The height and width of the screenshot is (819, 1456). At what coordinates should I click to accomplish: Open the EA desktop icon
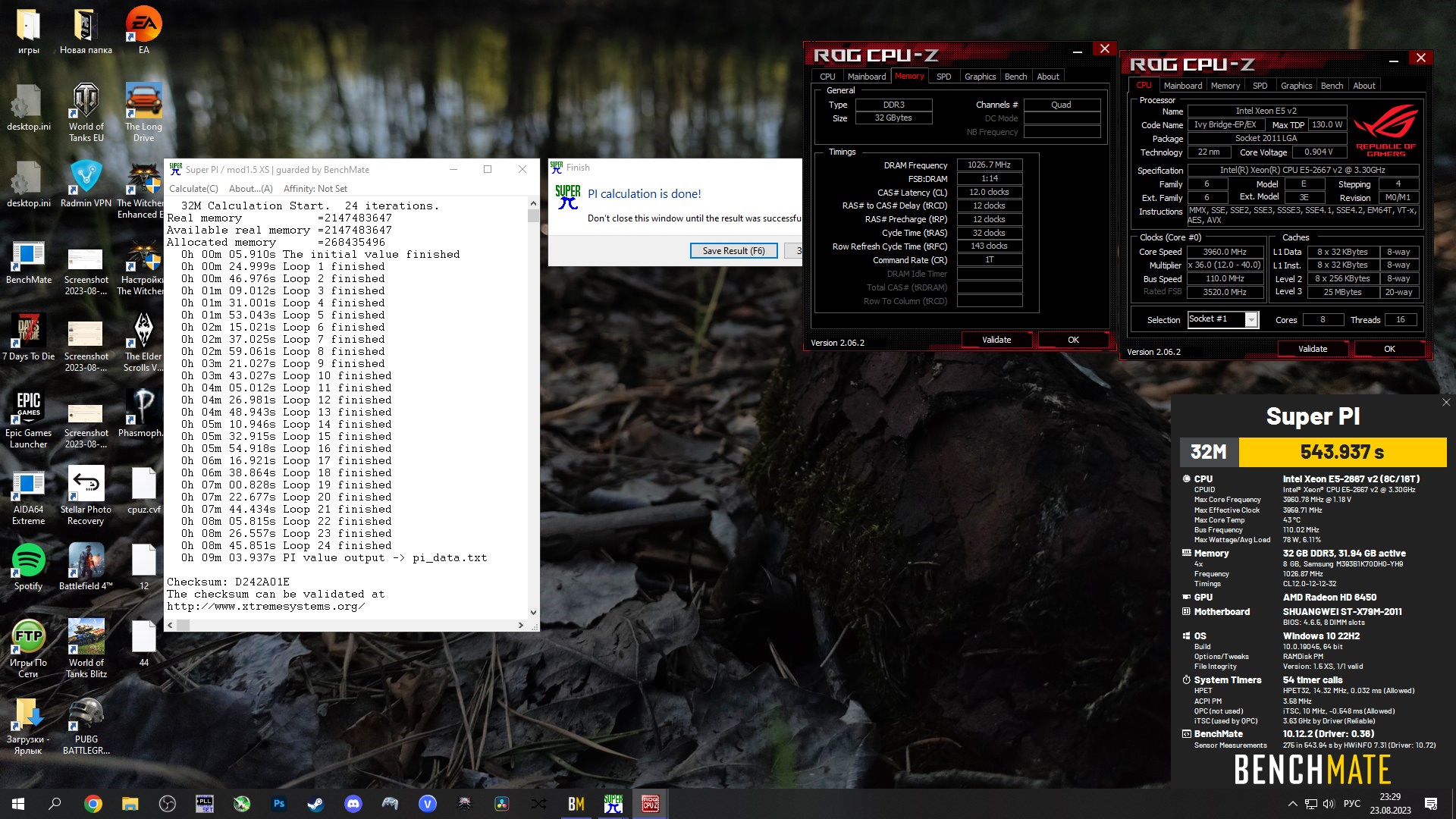point(143,30)
